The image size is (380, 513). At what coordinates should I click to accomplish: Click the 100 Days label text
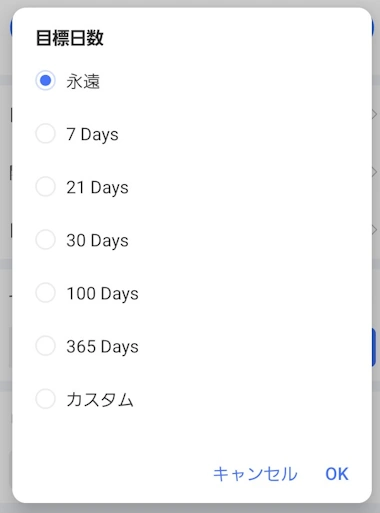pos(102,294)
